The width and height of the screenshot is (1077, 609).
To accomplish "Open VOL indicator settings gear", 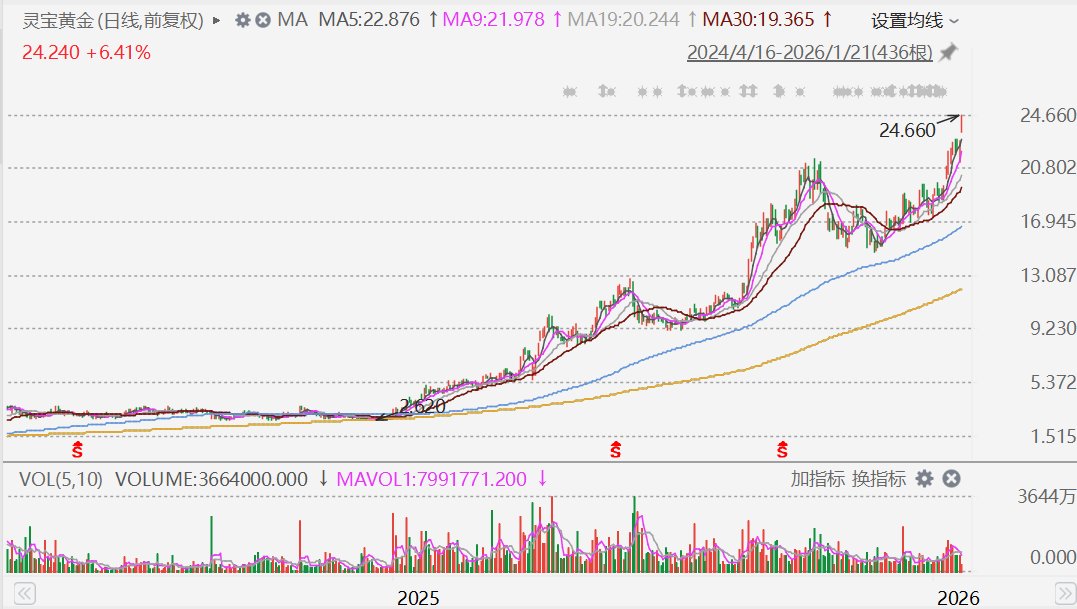I will point(925,479).
